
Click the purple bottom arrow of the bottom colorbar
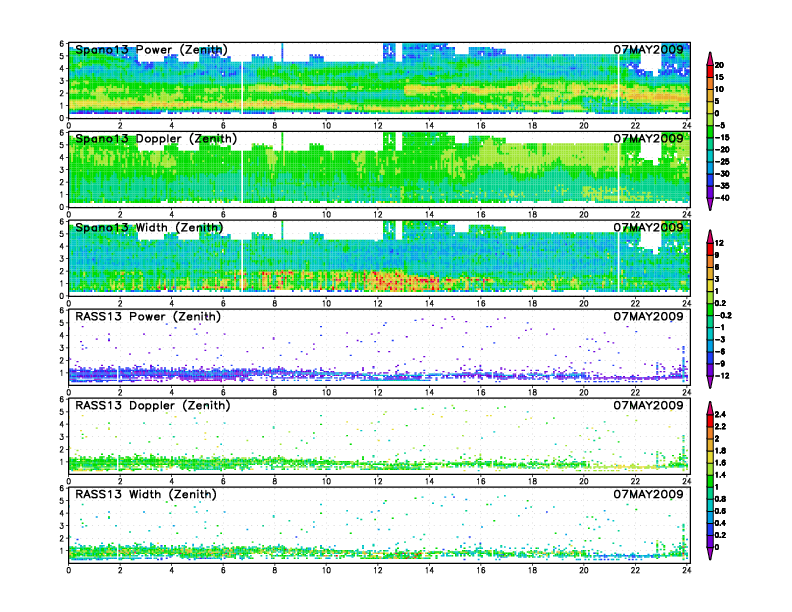tap(710, 553)
